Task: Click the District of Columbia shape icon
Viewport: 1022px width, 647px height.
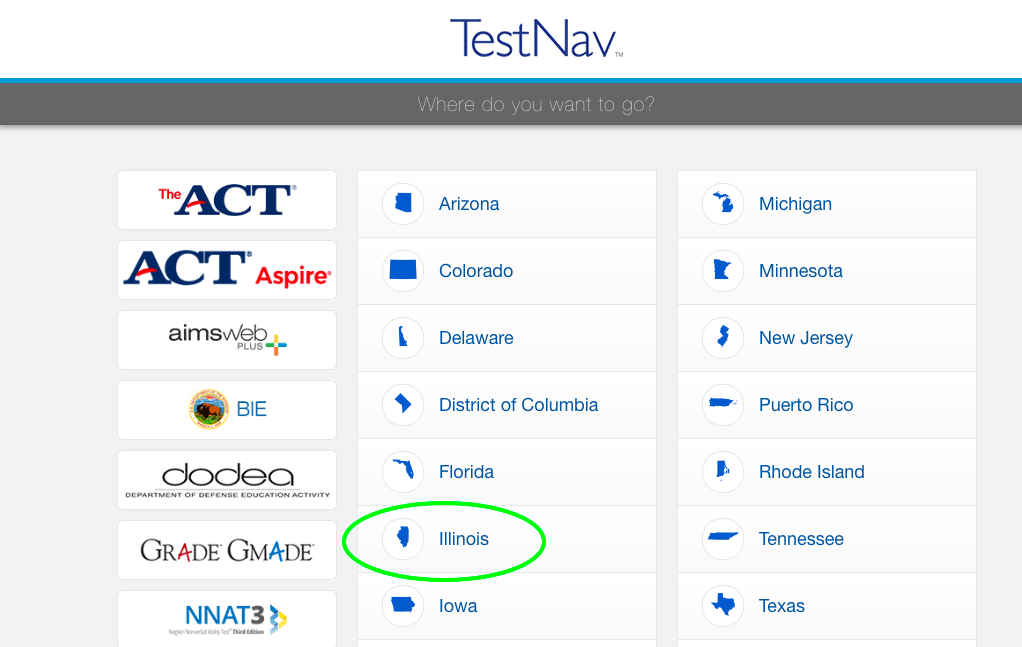Action: pyautogui.click(x=403, y=405)
